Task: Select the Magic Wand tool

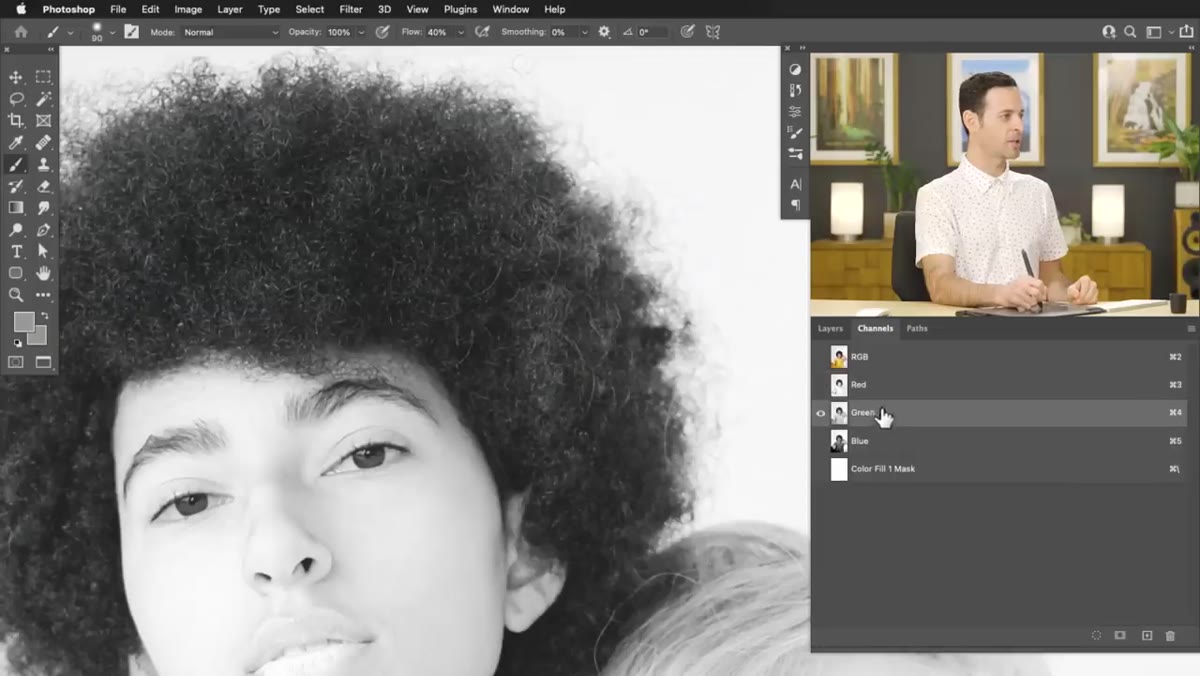Action: [43, 99]
